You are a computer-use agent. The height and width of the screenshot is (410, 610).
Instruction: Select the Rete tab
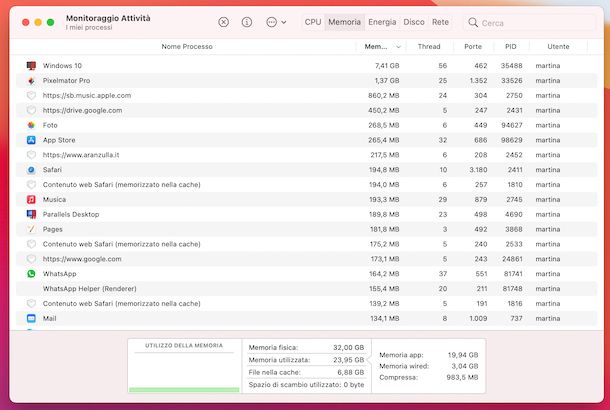click(440, 21)
